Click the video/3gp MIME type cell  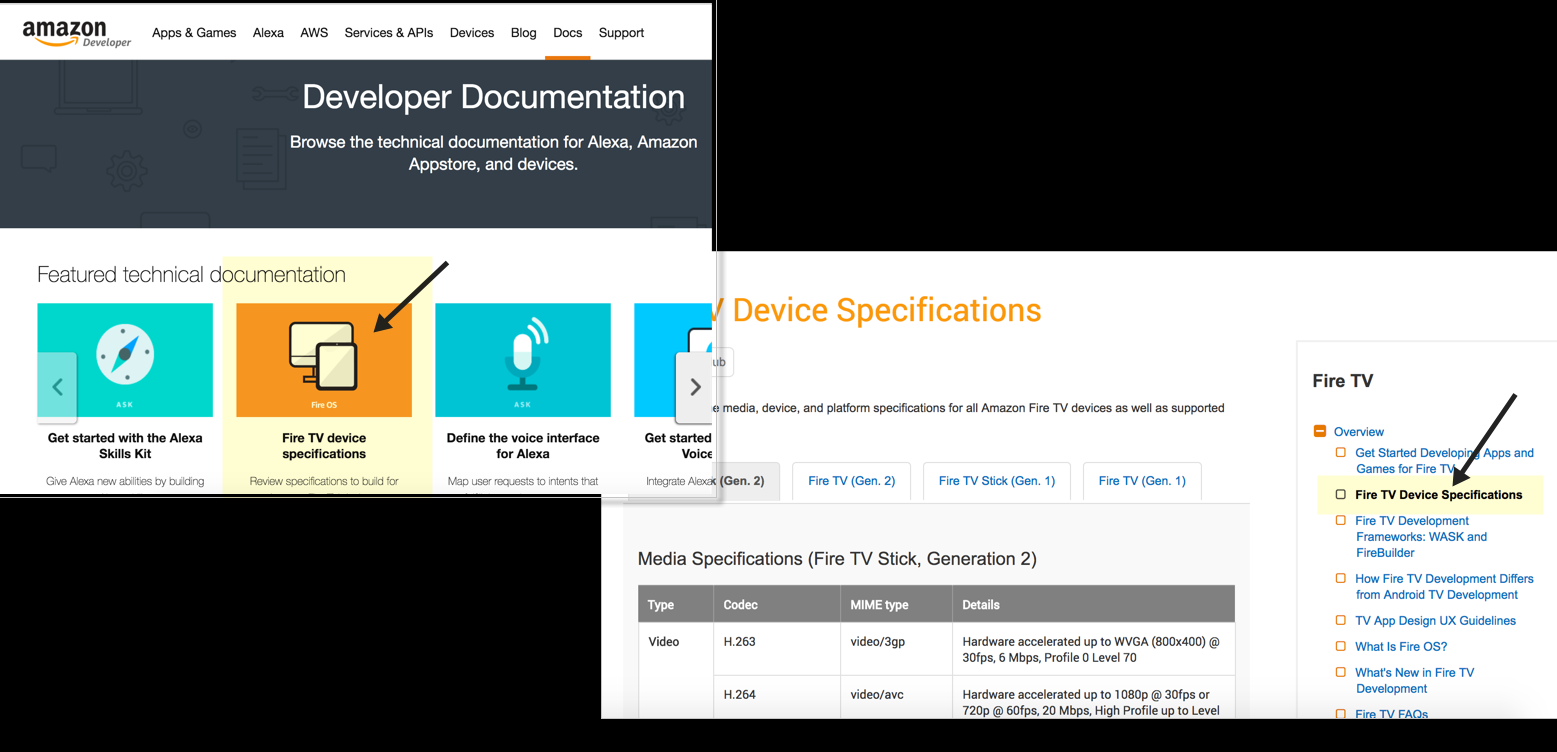896,650
